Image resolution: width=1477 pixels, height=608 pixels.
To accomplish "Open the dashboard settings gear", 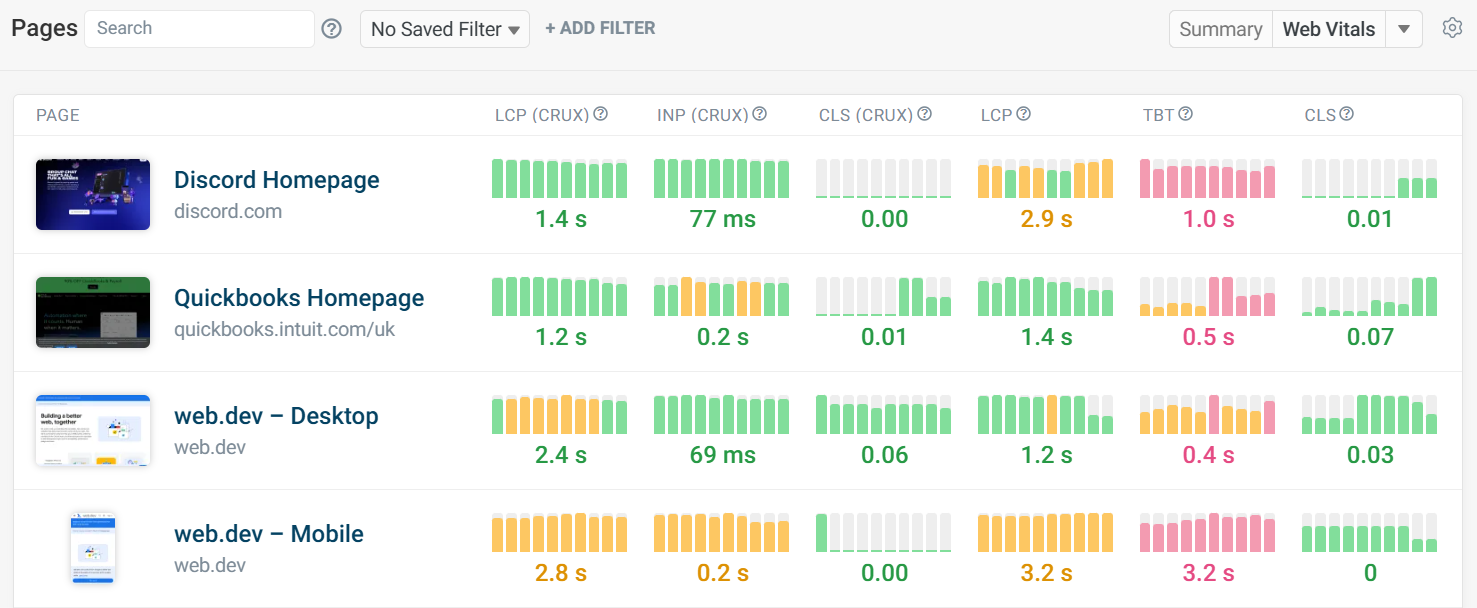I will point(1452,28).
